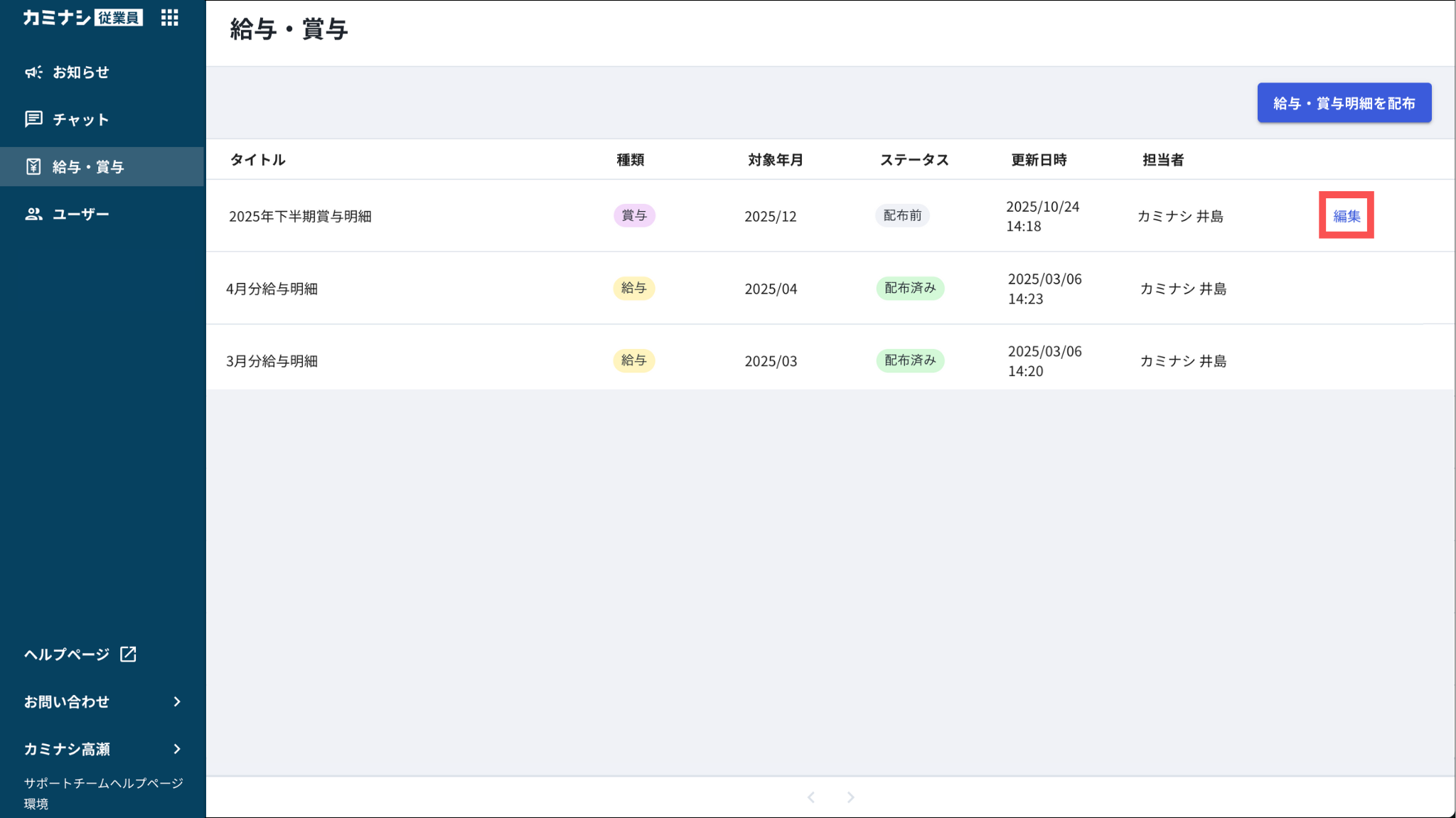This screenshot has height=818, width=1456.
Task: Open the お知らせ menu item
Action: pos(80,72)
